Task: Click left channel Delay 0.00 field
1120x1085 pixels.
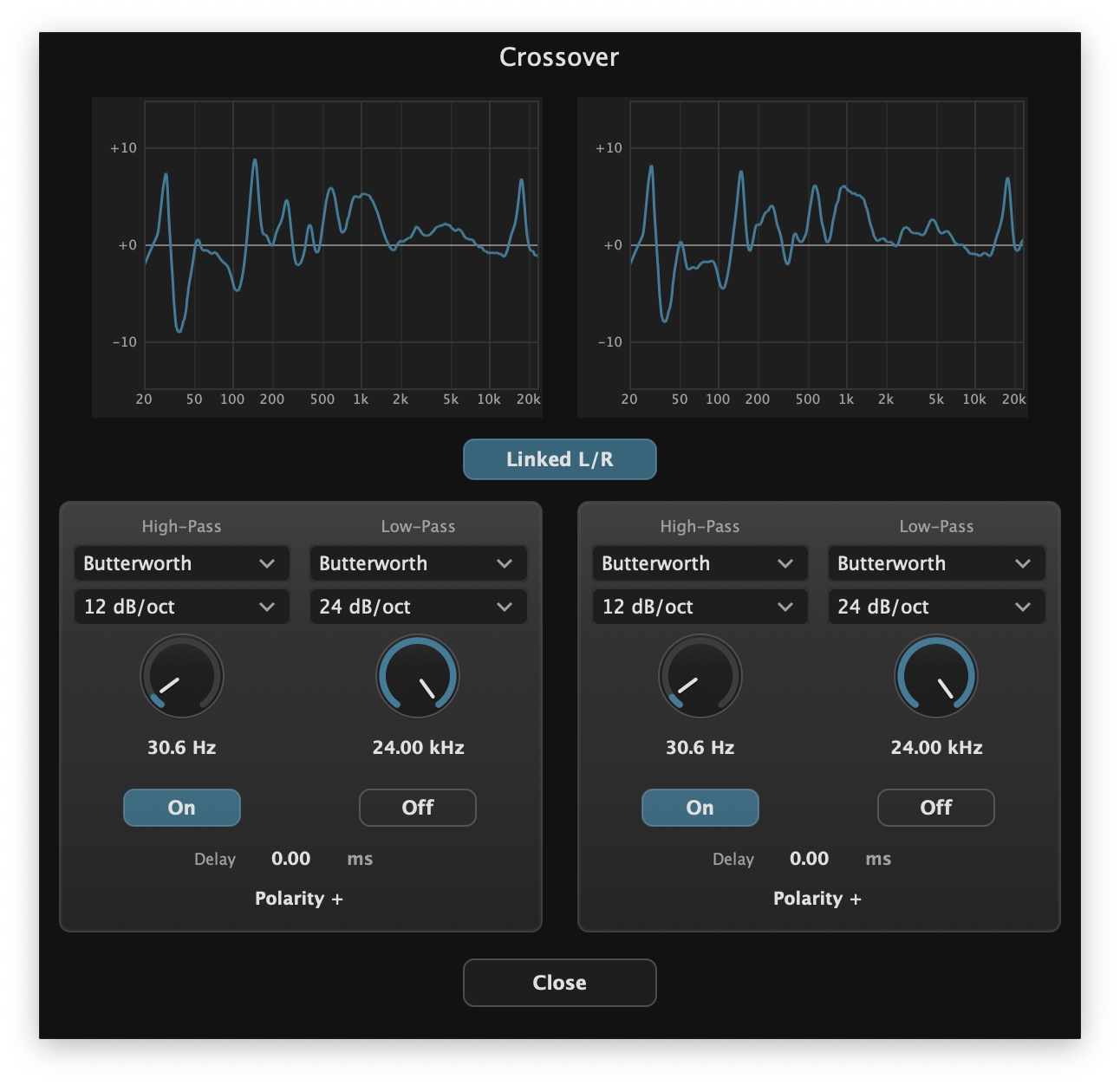Action: tap(290, 859)
